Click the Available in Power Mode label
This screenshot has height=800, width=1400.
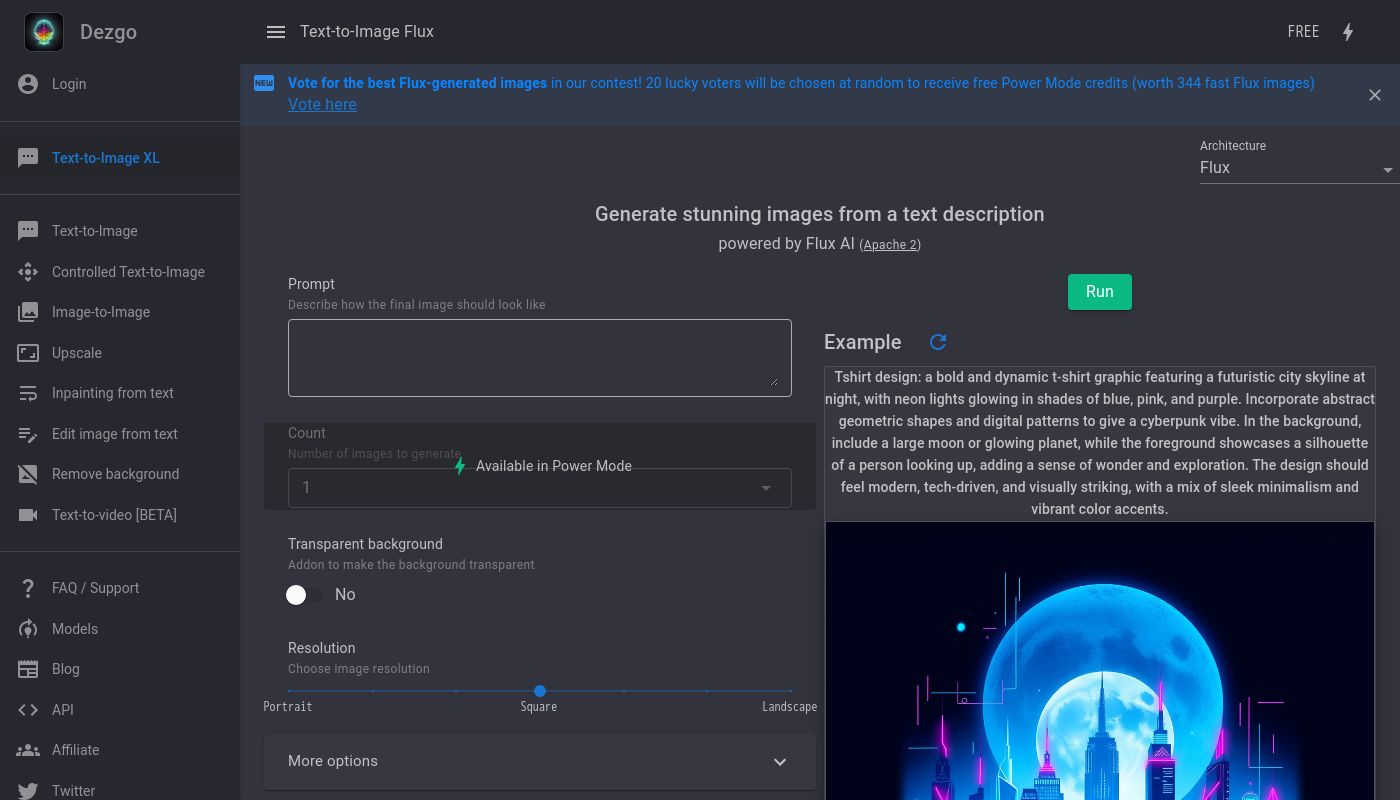(554, 466)
